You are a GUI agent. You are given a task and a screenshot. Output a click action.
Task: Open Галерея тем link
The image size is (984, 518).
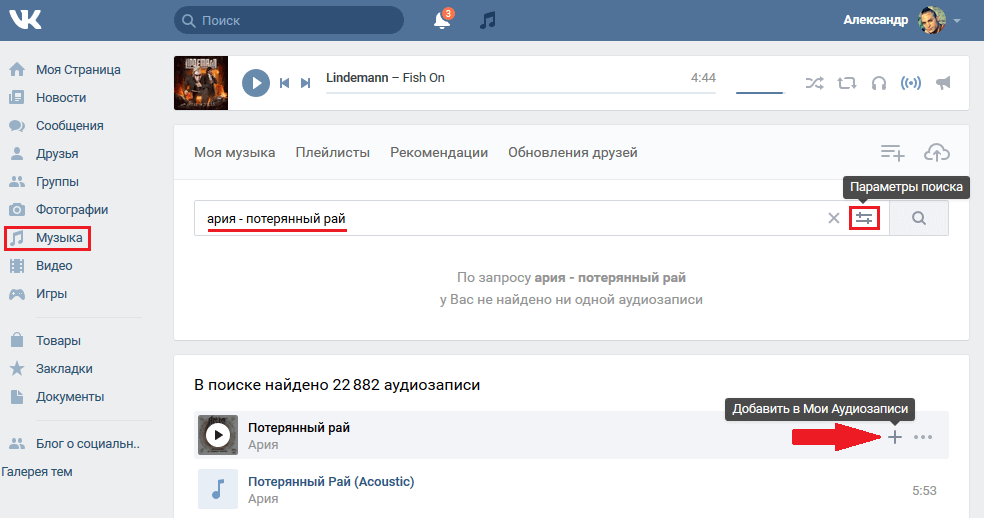pyautogui.click(x=36, y=472)
